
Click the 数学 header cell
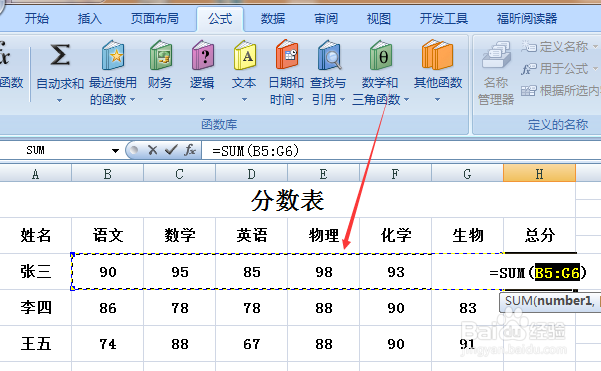pos(180,235)
